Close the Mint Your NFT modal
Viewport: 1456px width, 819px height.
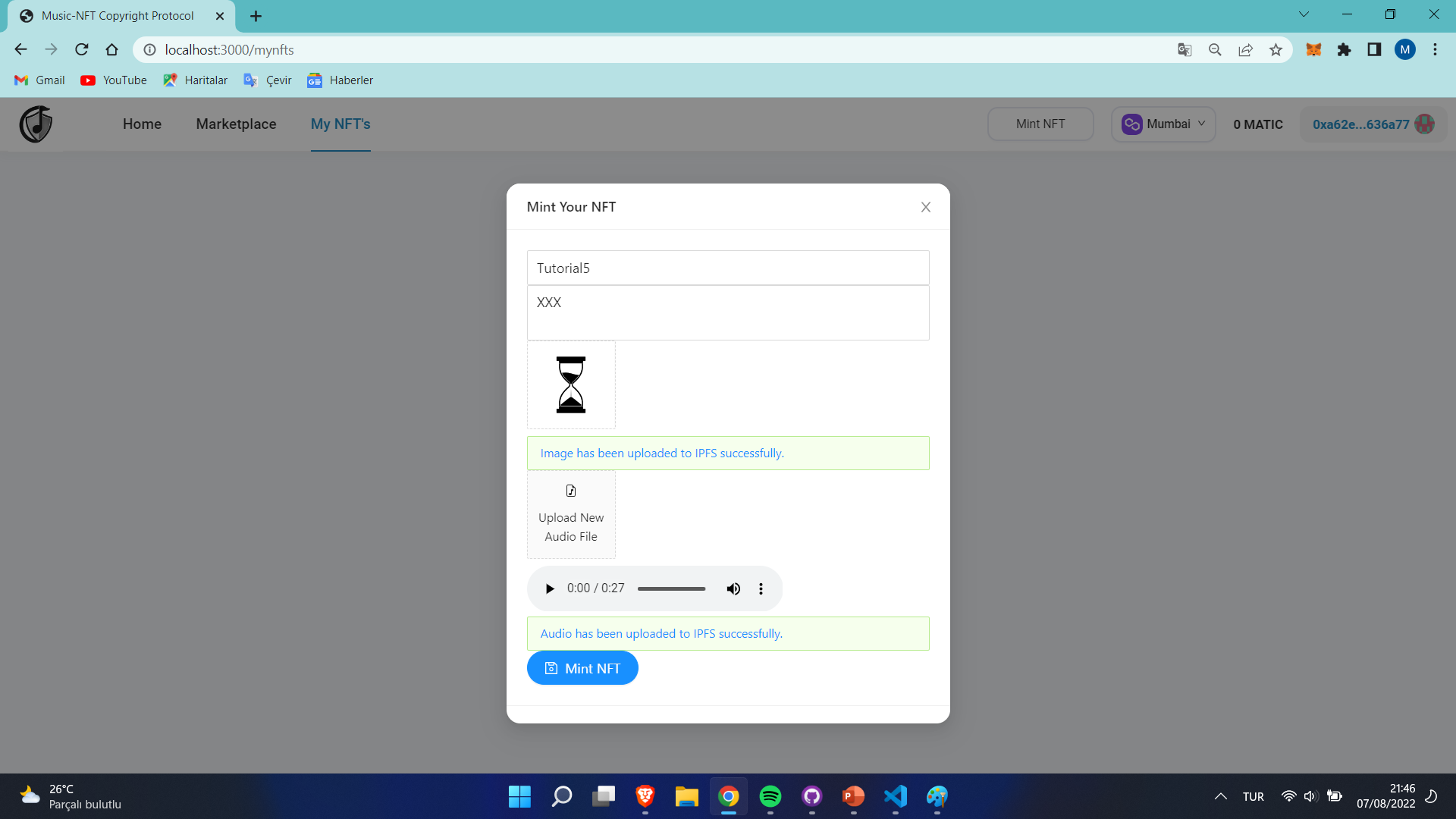(924, 207)
